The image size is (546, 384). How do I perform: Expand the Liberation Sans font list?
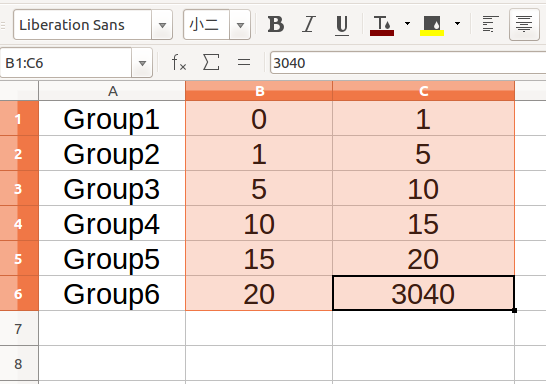click(x=162, y=25)
